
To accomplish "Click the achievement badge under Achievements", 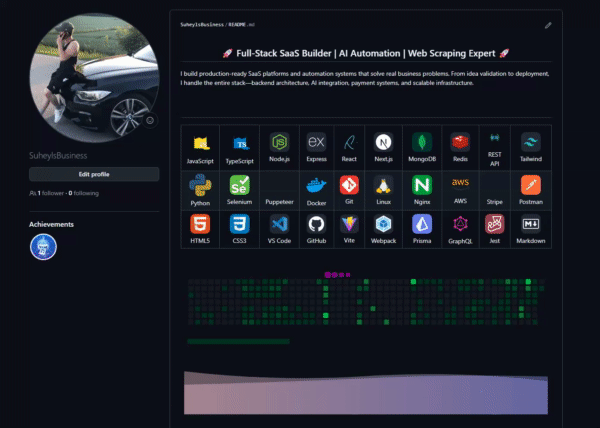I will coord(44,246).
